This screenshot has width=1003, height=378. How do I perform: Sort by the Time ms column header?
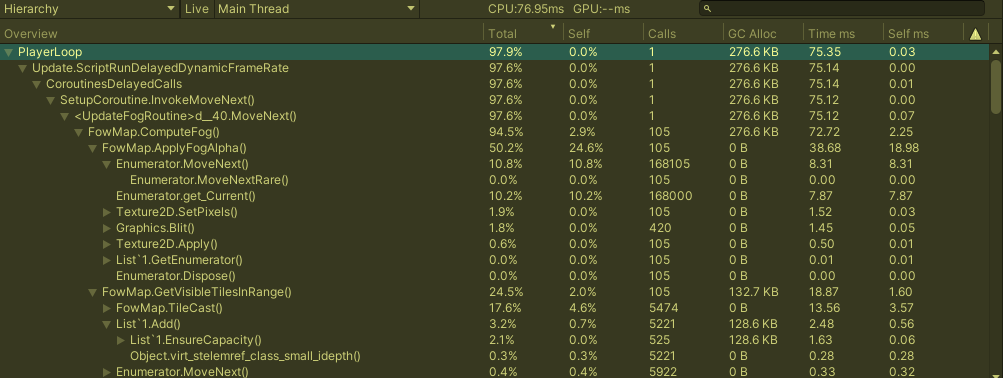(x=843, y=34)
